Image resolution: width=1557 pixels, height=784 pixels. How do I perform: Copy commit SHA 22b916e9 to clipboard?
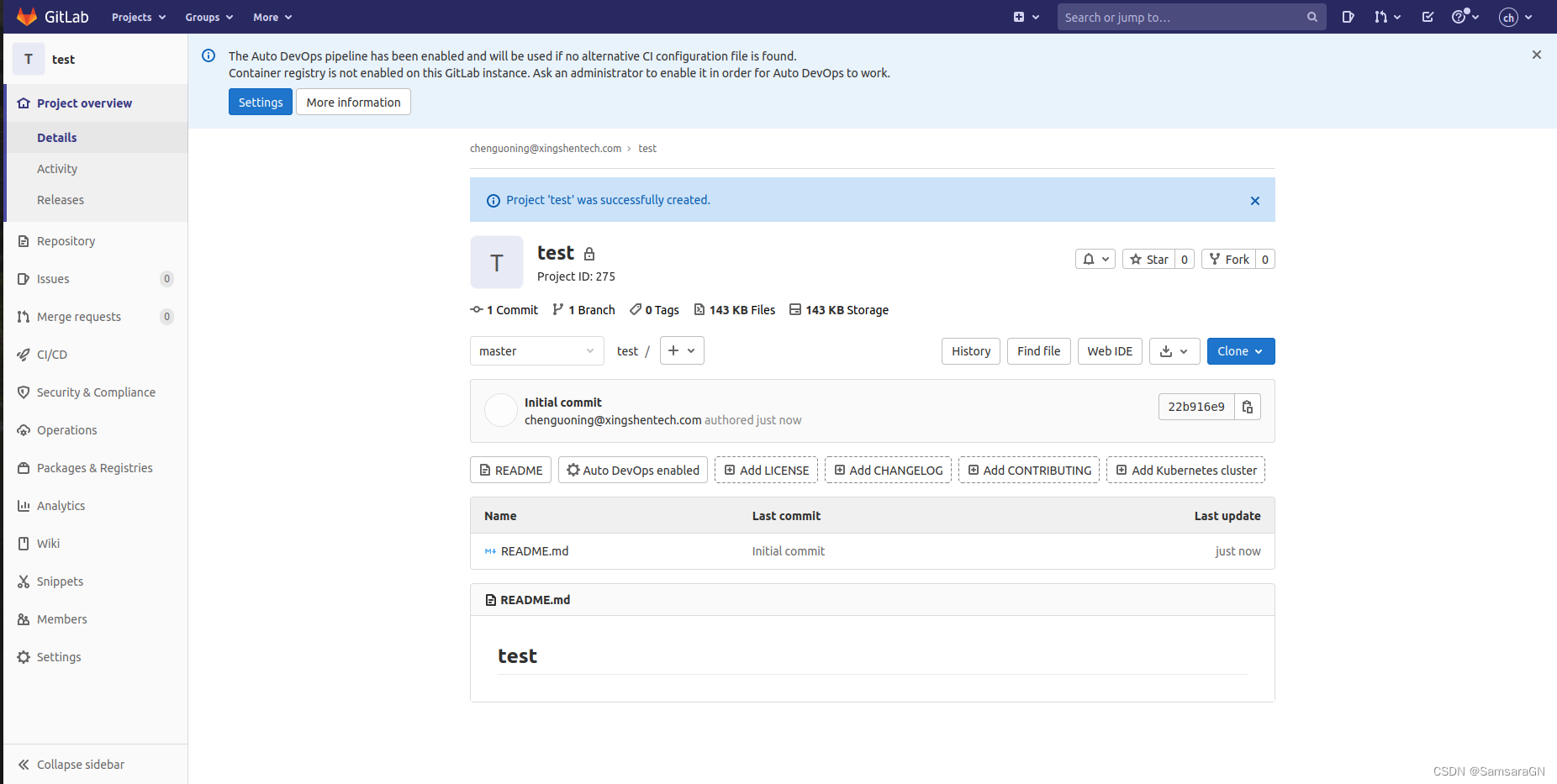click(x=1248, y=407)
